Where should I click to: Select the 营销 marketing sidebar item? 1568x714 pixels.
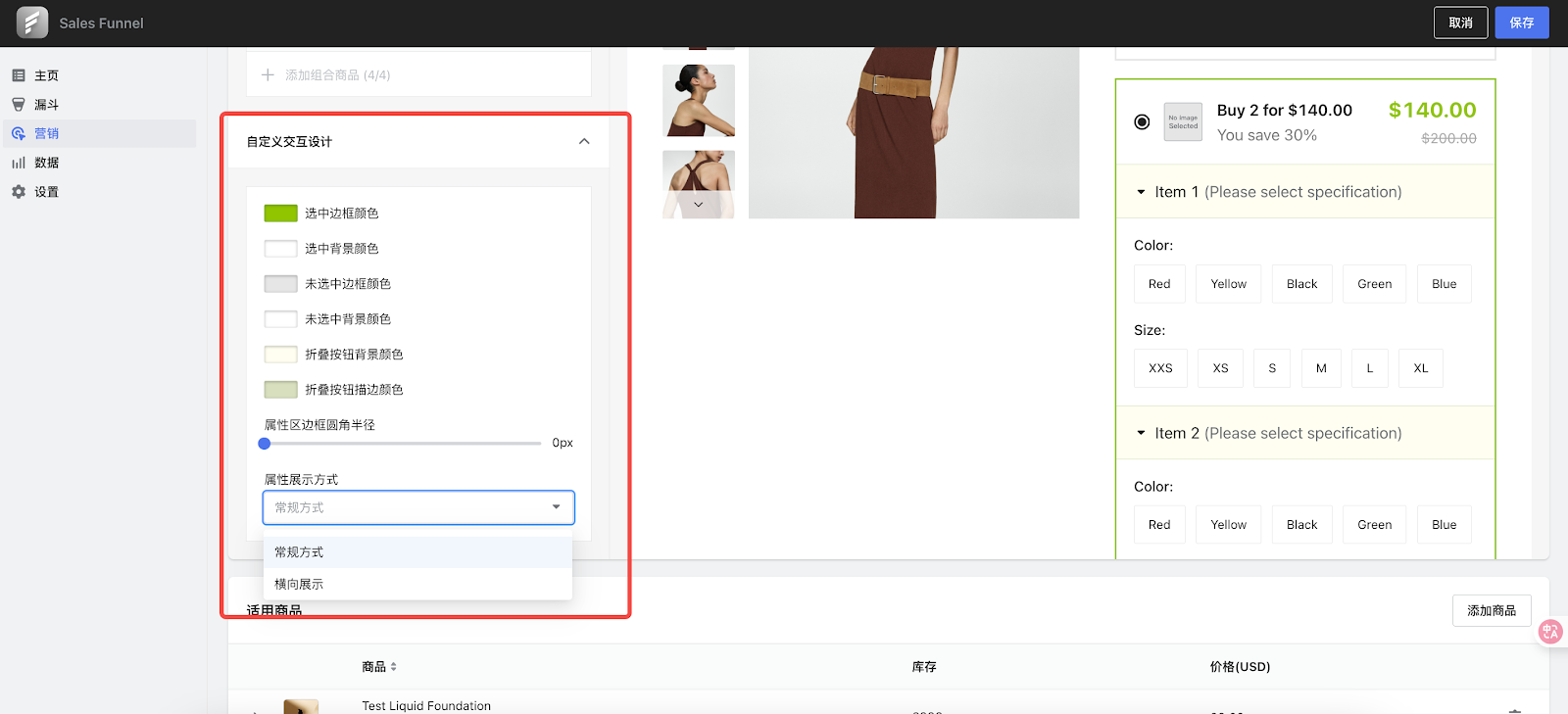[x=98, y=133]
